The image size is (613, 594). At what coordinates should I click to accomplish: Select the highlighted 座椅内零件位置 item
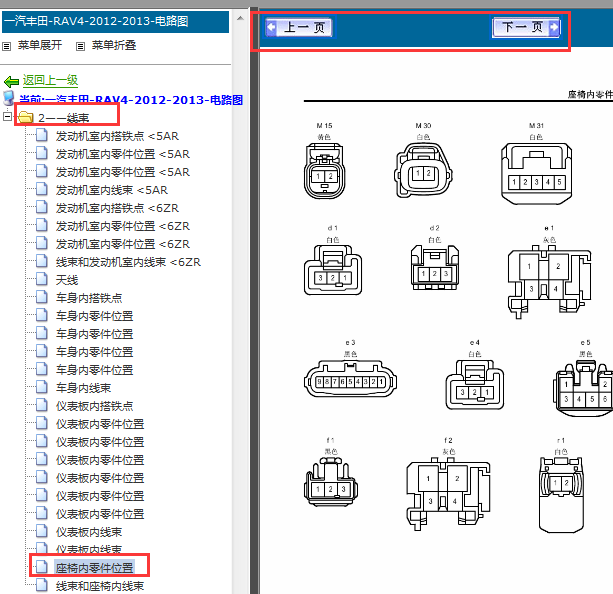coord(94,568)
